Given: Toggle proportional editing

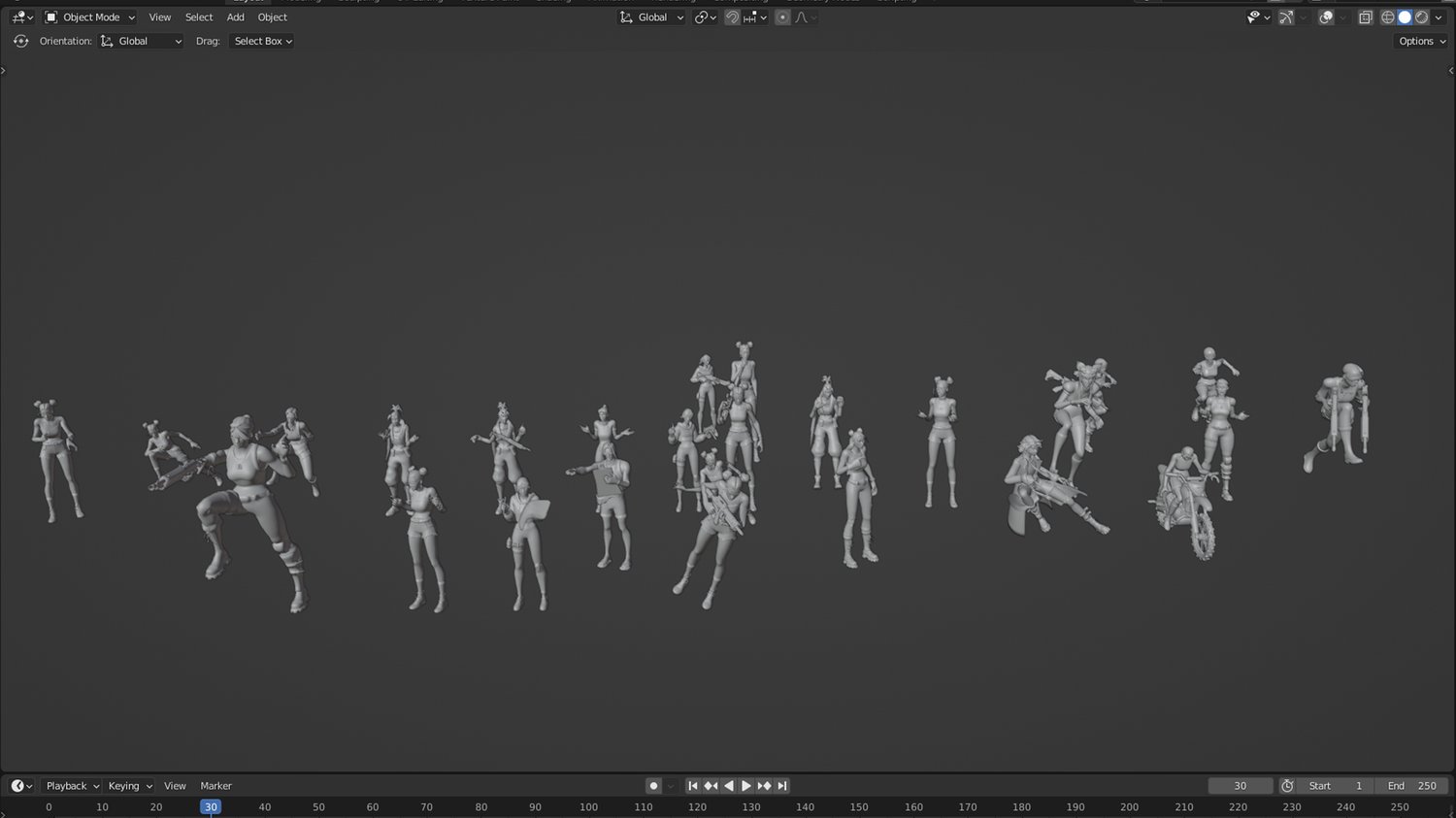Looking at the screenshot, I should pos(782,17).
